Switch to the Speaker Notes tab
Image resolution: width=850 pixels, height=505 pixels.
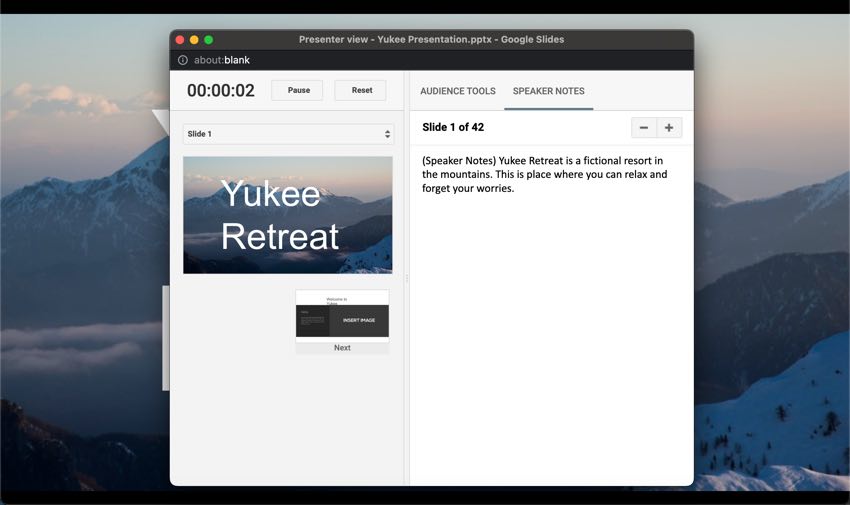coord(548,91)
